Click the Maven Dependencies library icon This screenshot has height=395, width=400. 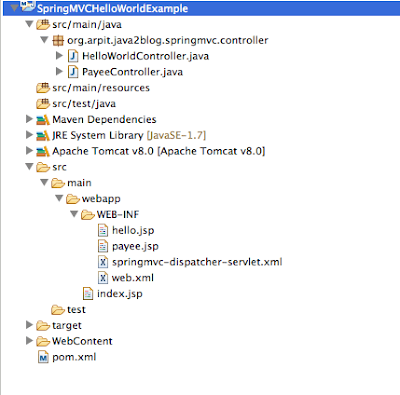[43, 119]
